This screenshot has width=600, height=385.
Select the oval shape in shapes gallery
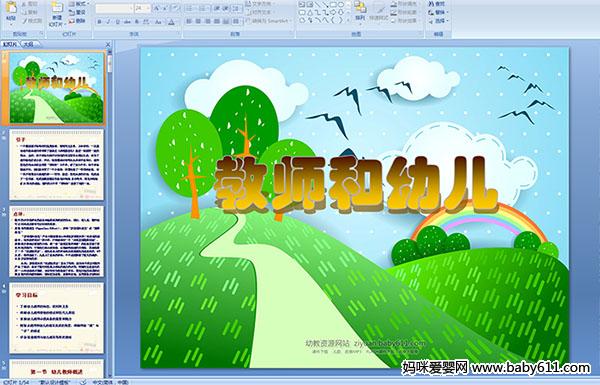[341, 4]
